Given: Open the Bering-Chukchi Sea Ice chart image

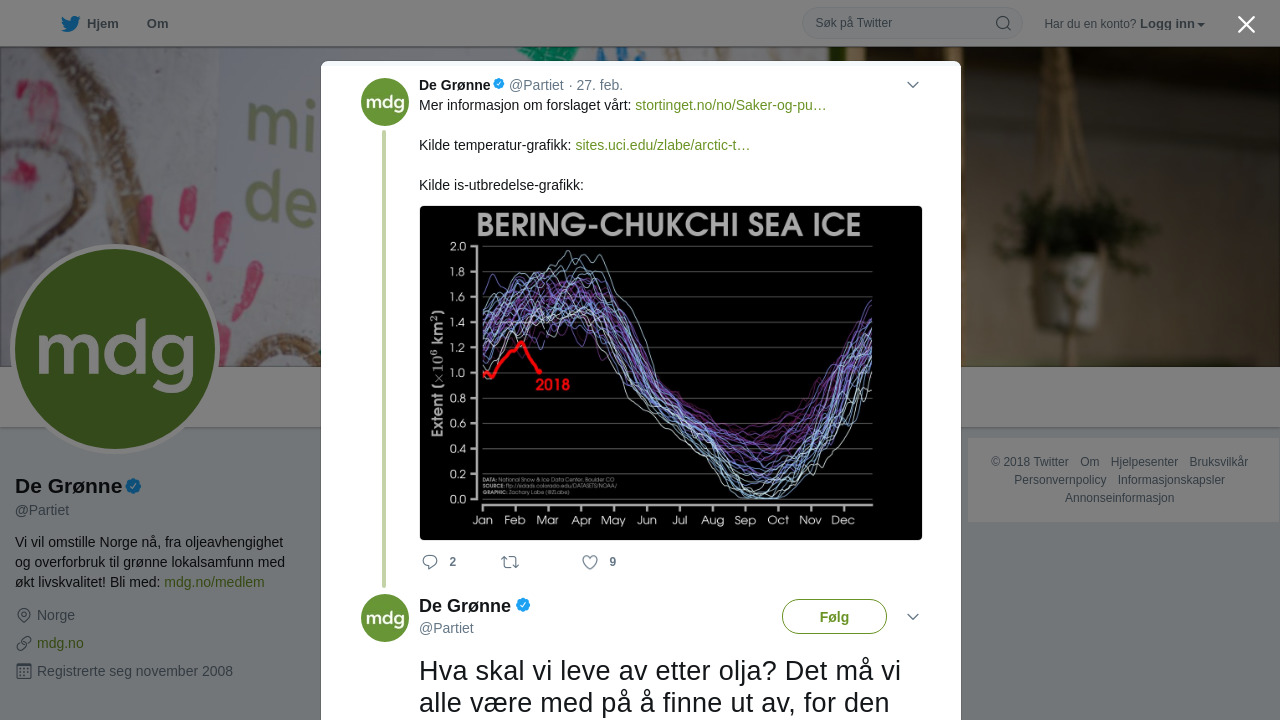Looking at the screenshot, I should point(671,373).
